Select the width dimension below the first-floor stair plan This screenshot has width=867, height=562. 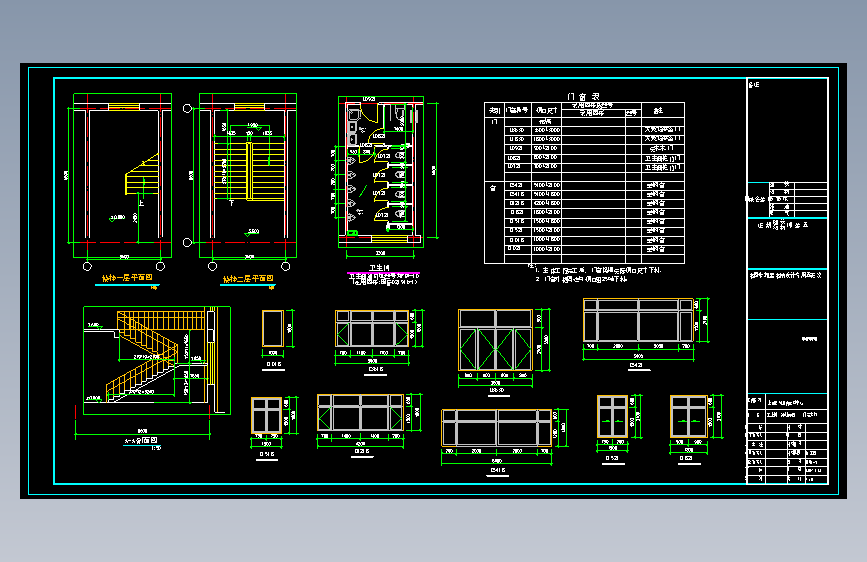(x=124, y=257)
